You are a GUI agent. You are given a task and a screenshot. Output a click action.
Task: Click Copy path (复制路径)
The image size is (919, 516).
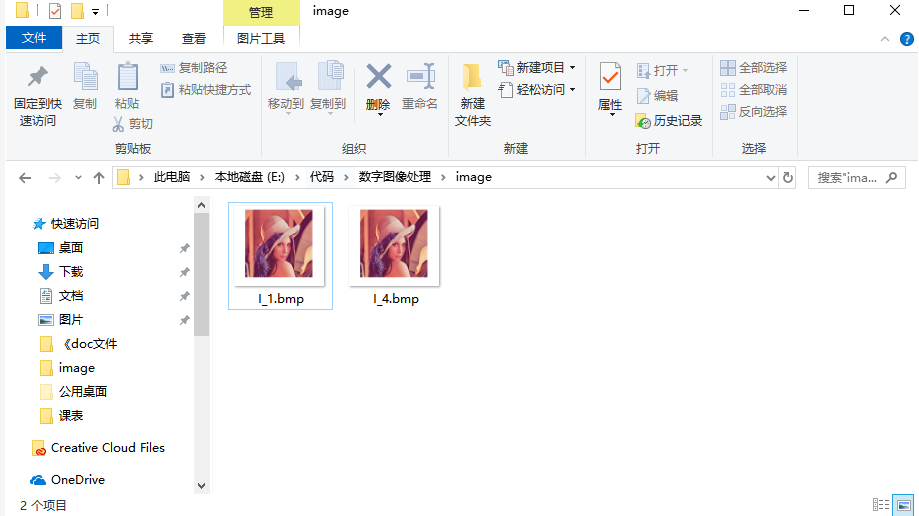pos(193,68)
